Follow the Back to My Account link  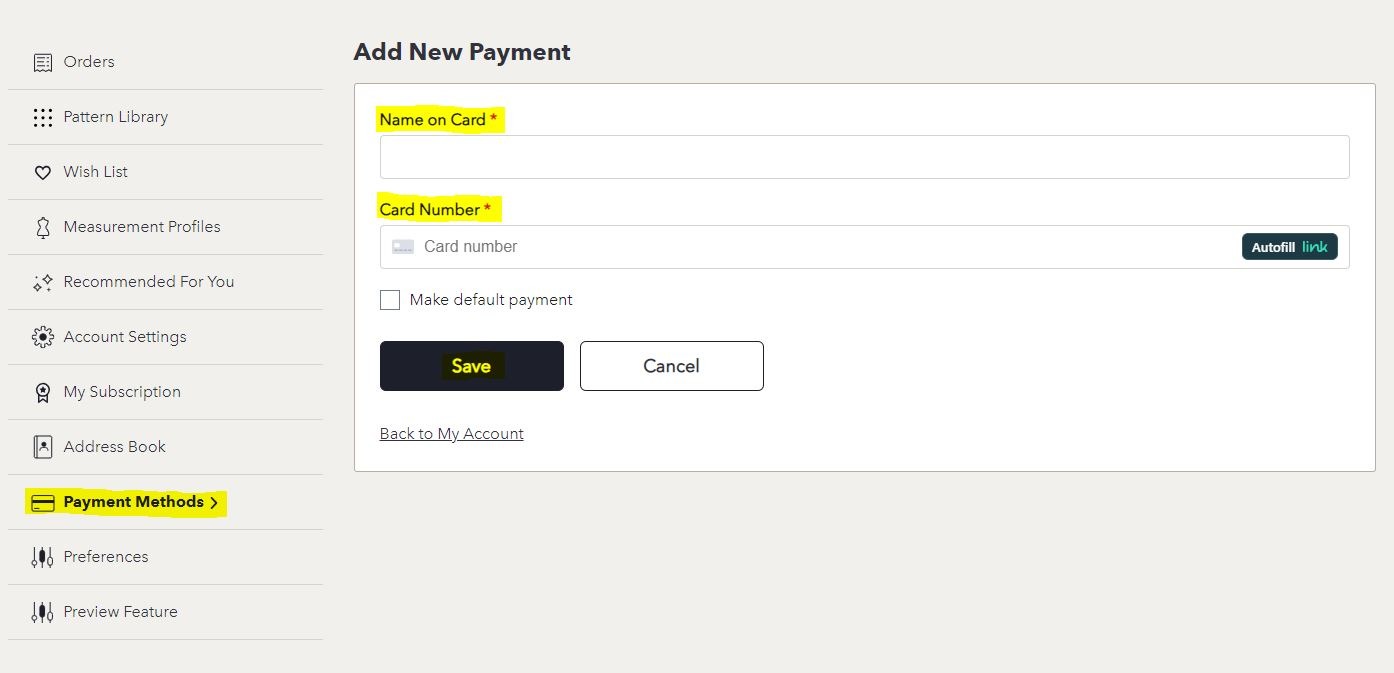coord(452,434)
